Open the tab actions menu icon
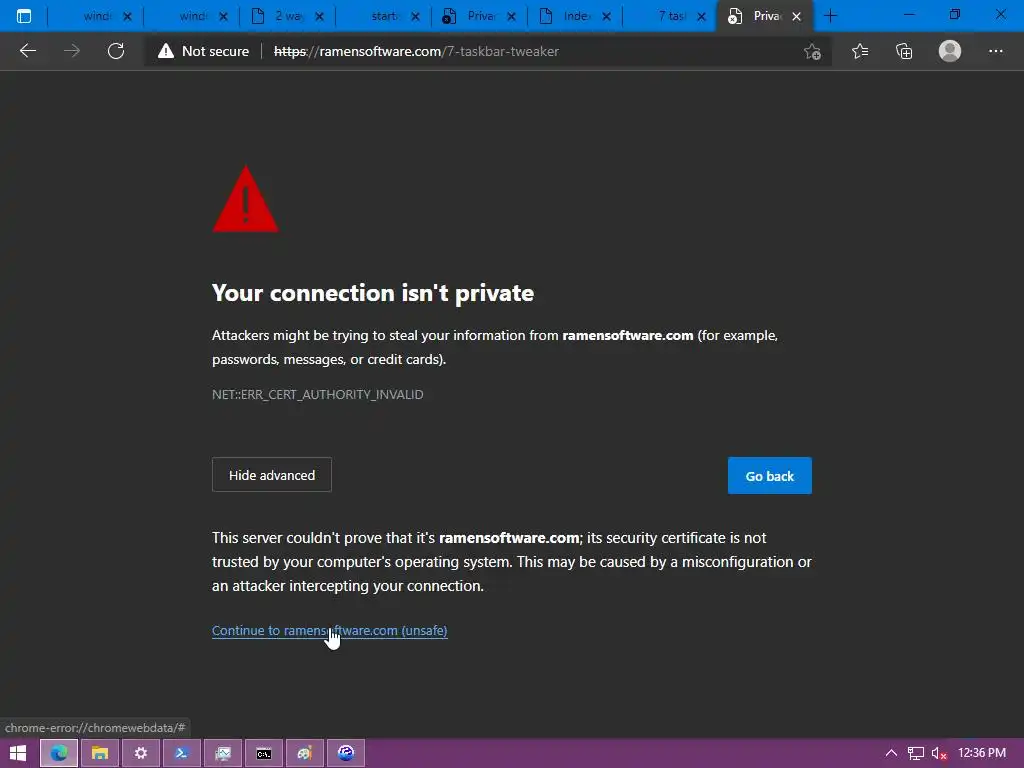This screenshot has width=1024, height=768. tap(24, 16)
